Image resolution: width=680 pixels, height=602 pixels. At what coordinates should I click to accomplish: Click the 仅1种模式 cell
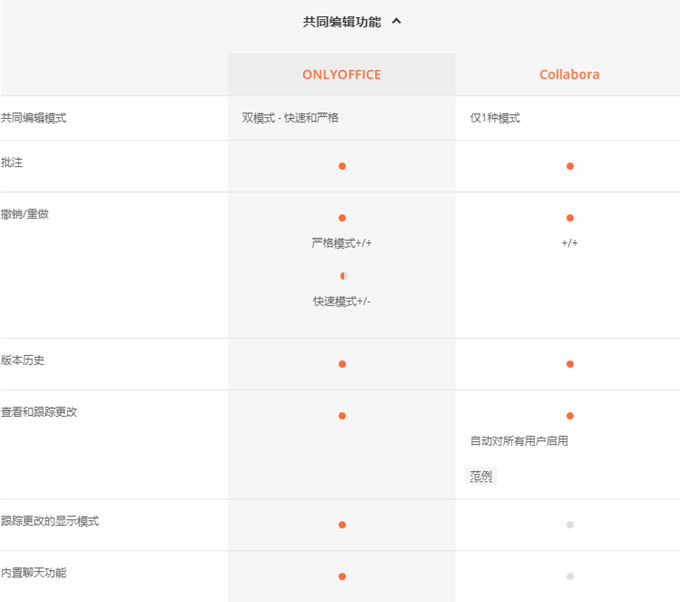tap(495, 118)
